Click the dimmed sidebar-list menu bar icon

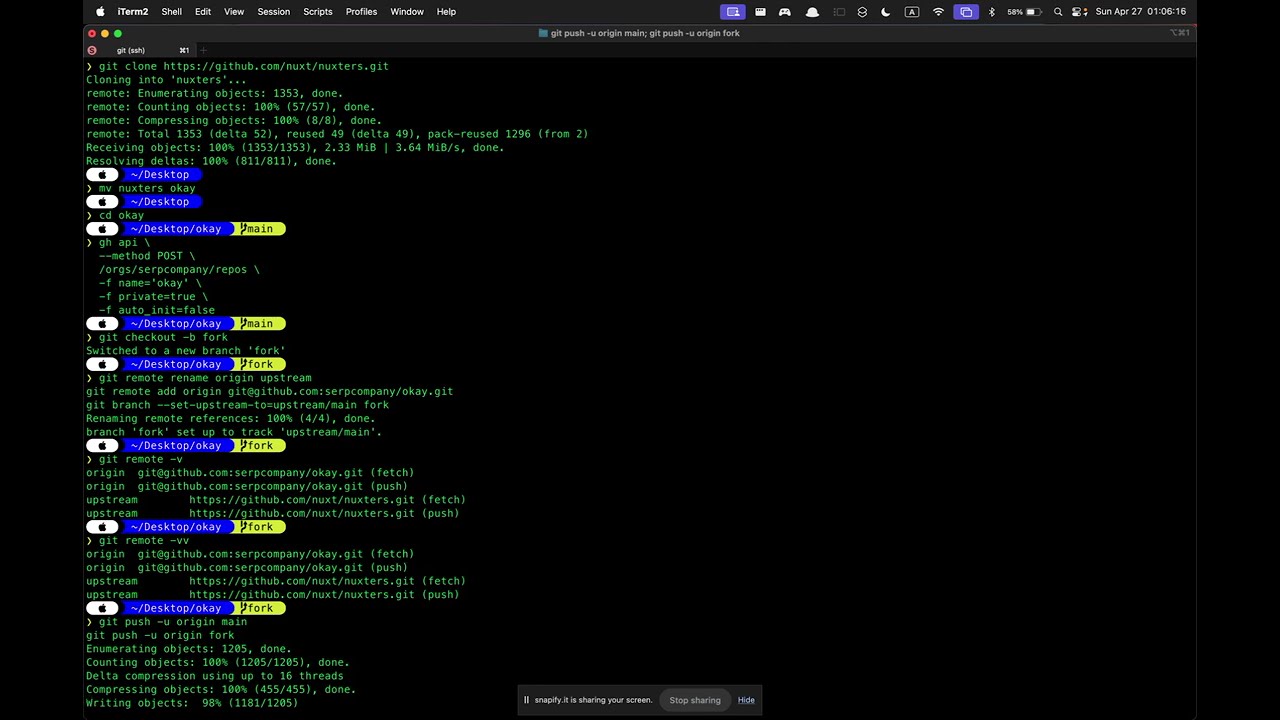[839, 12]
